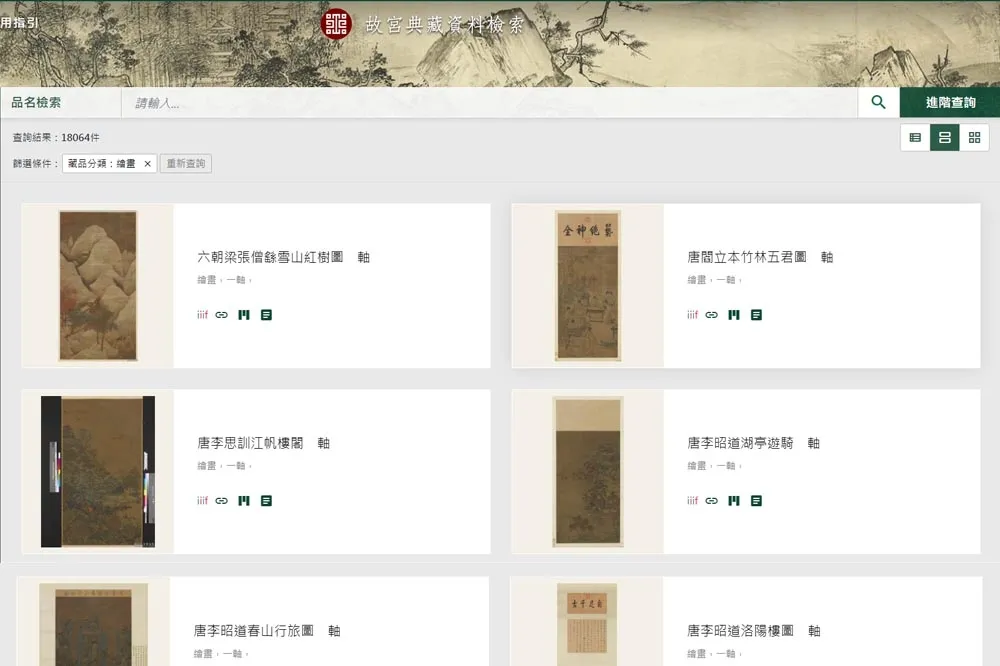Viewport: 1000px width, 666px height.
Task: Open the 用指引 usage guide link
Action: click(x=19, y=23)
